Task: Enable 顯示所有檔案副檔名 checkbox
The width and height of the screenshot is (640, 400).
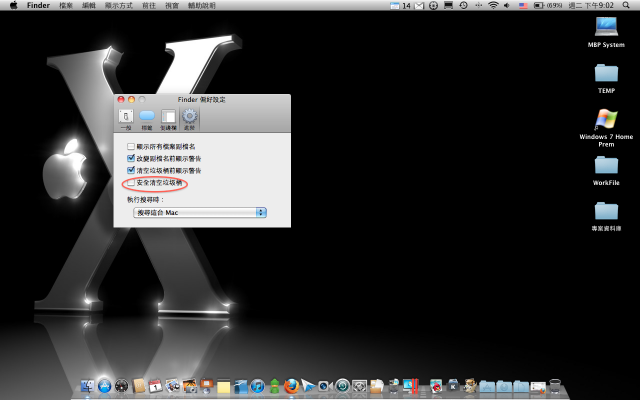Action: pos(131,146)
